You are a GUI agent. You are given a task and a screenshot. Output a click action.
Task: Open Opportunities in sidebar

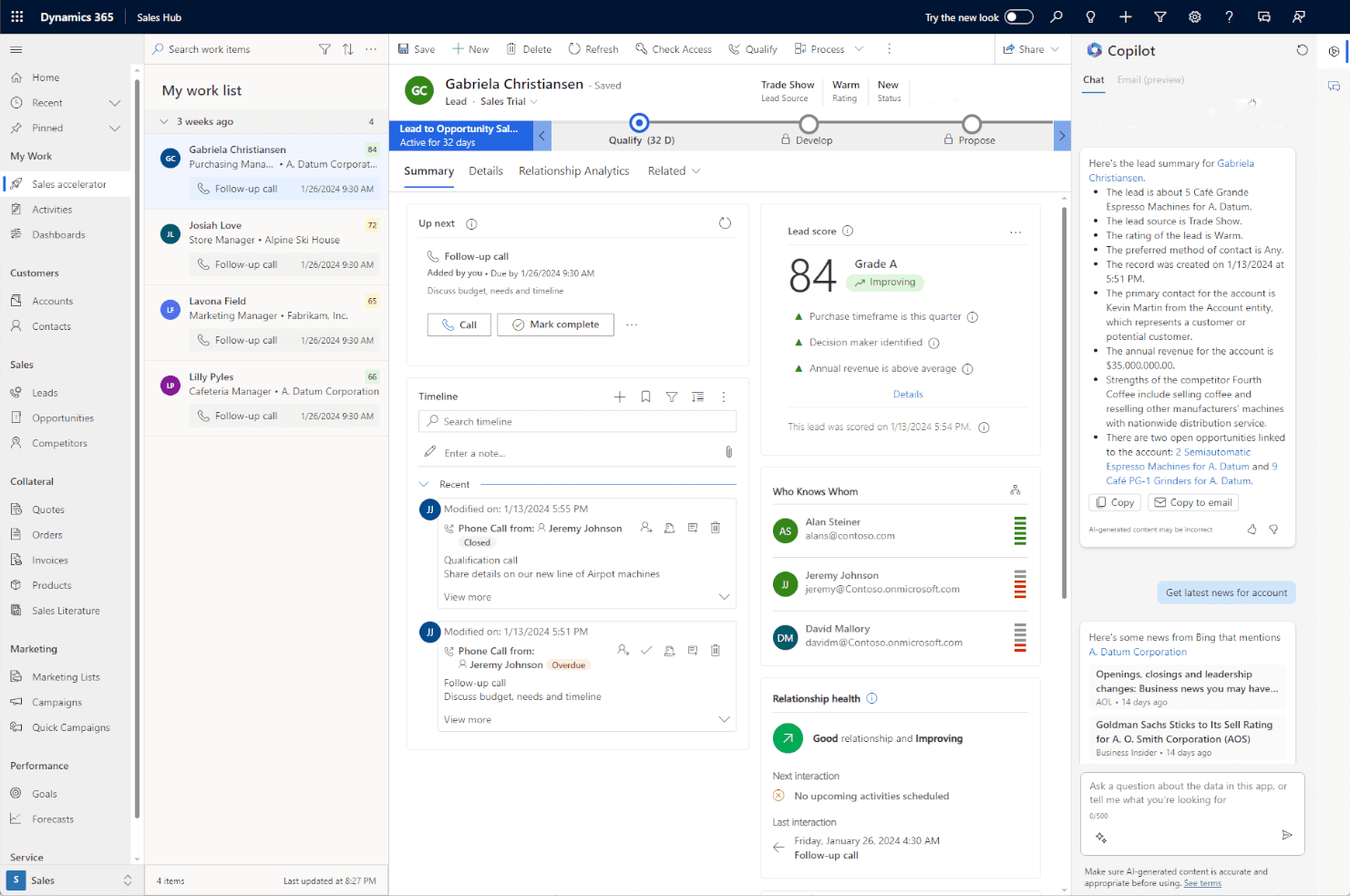pyautogui.click(x=63, y=418)
